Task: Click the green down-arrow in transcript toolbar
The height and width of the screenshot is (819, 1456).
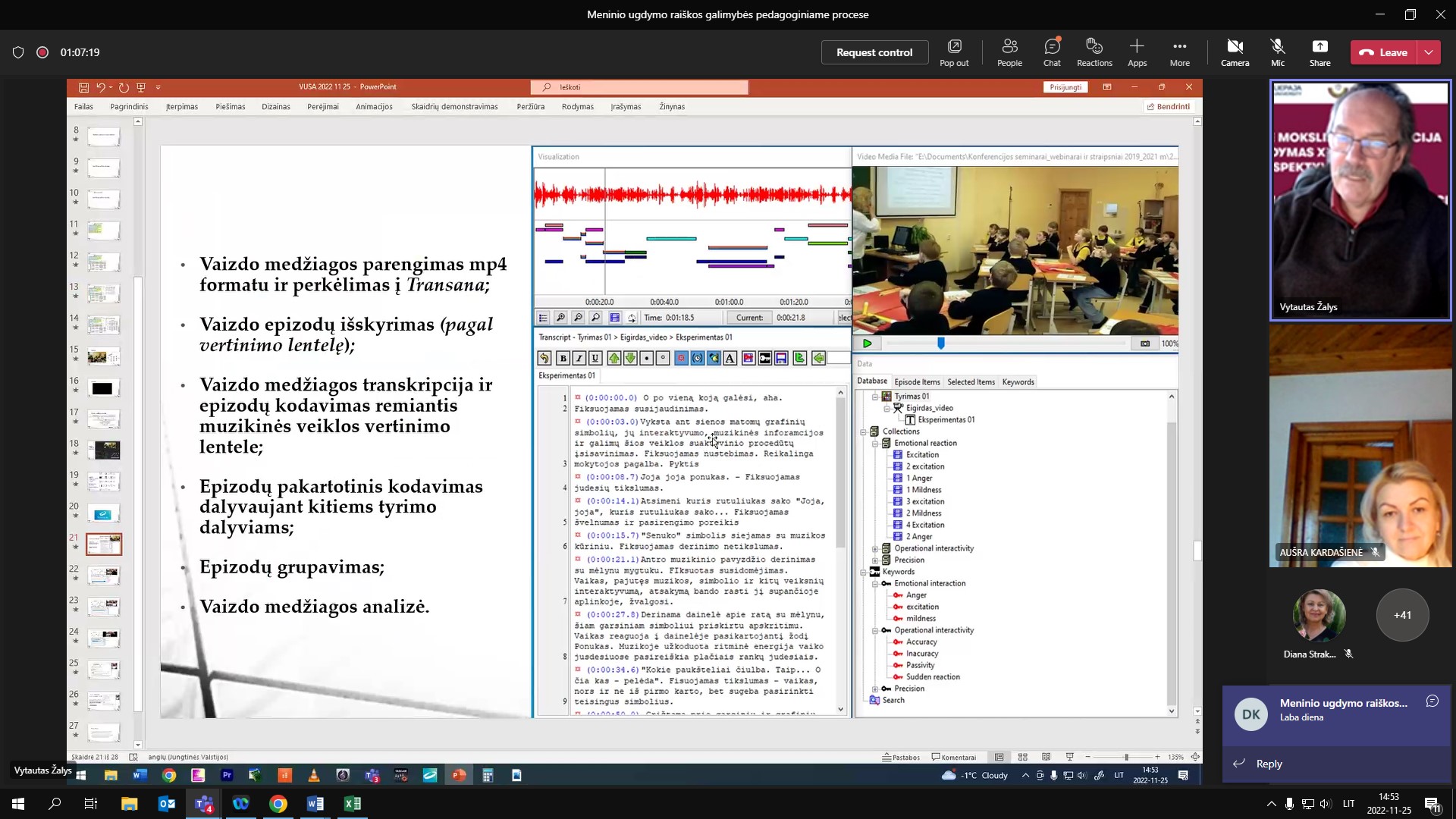Action: coord(630,358)
